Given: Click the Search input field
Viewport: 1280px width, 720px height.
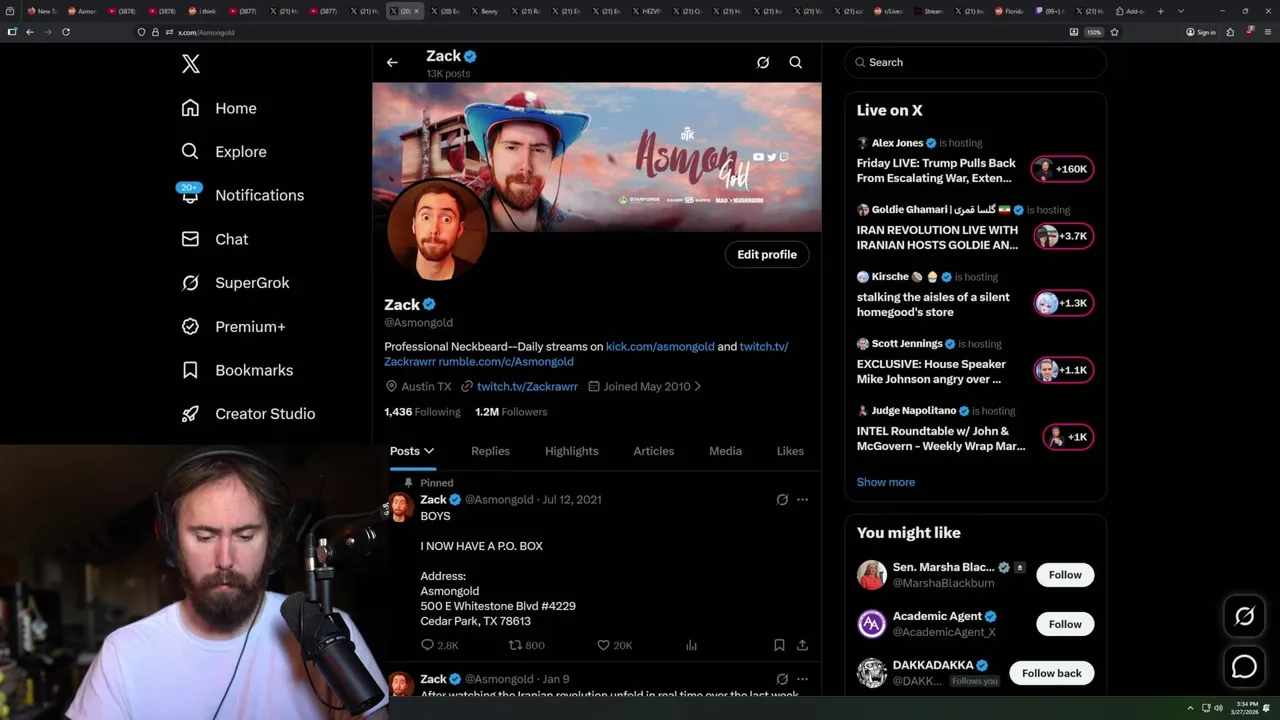Looking at the screenshot, I should point(976,62).
